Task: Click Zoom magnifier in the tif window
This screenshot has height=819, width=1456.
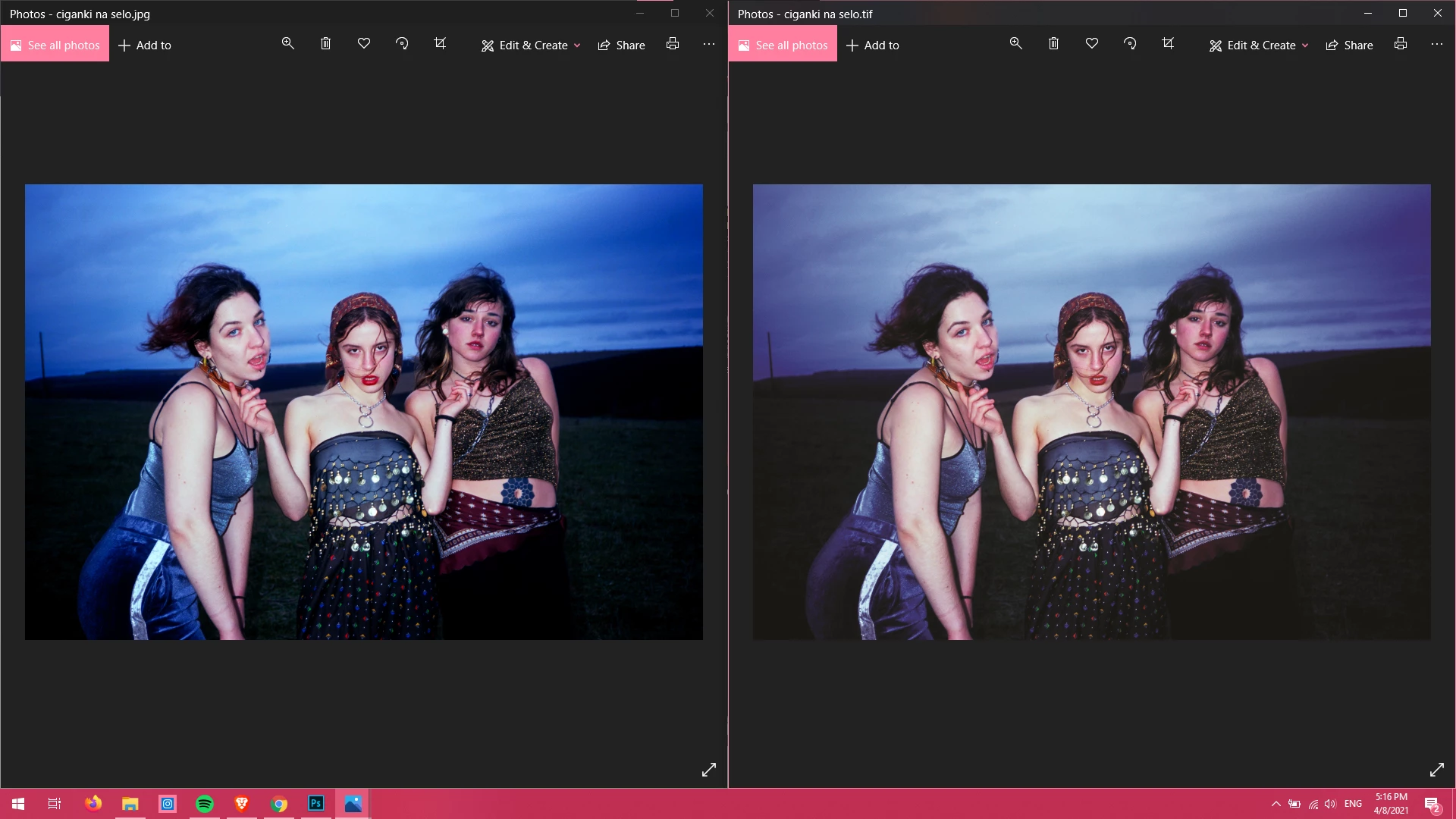Action: point(1015,44)
